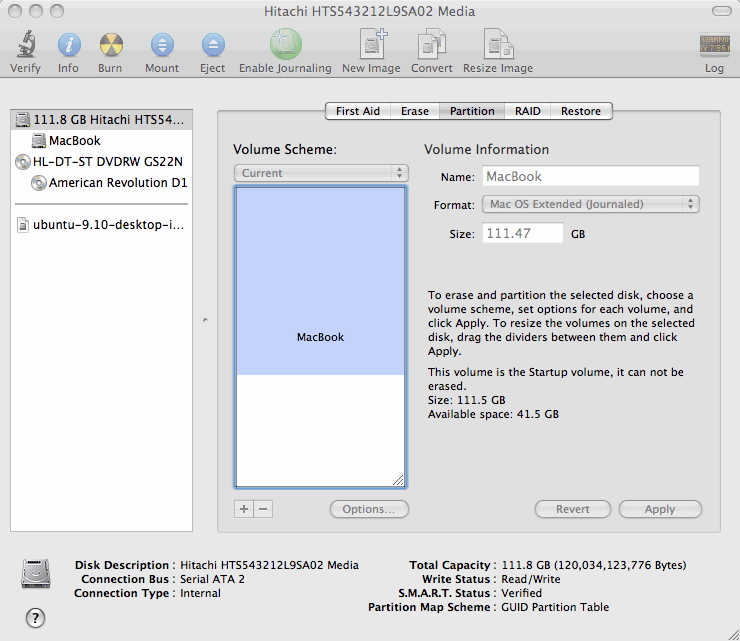Click the Options... button

point(369,509)
